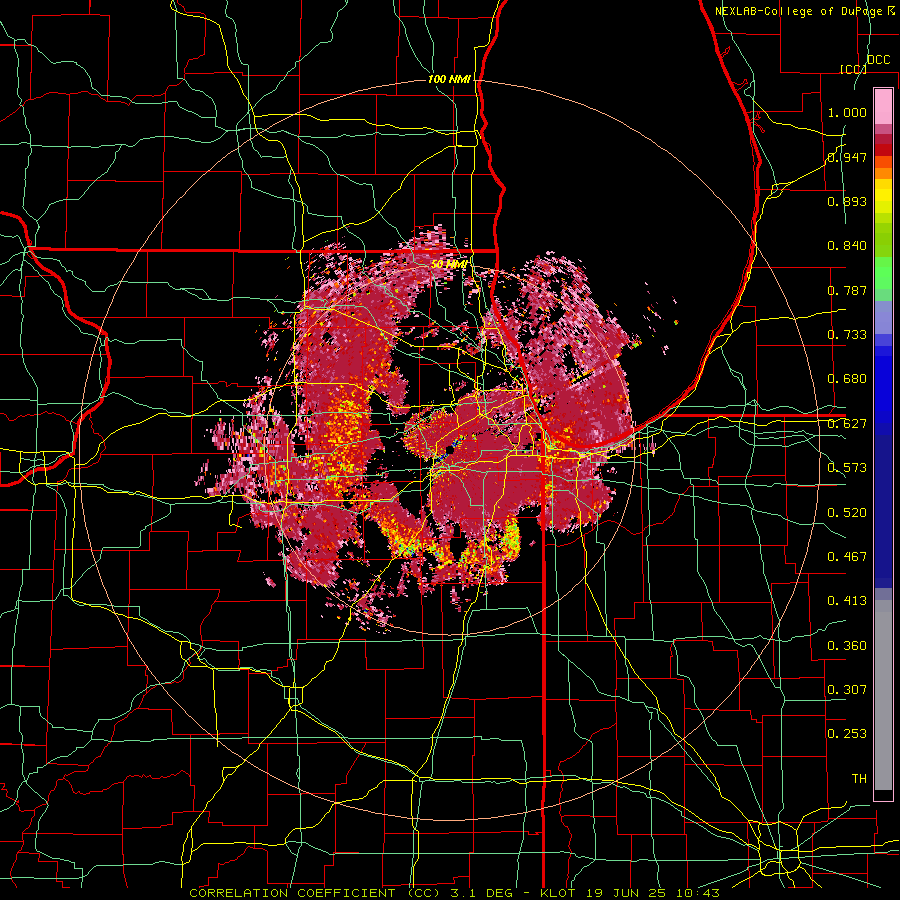
Task: Select the 0.413 scale value
Action: [847, 601]
